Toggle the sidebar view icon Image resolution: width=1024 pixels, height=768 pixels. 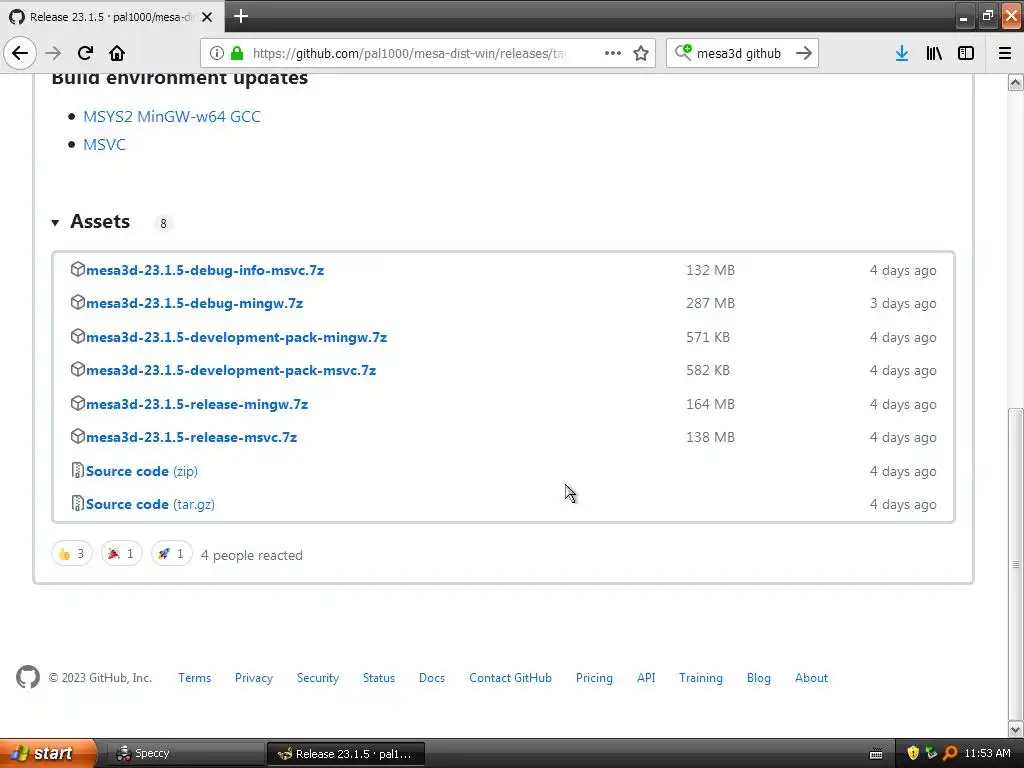pyautogui.click(x=966, y=53)
